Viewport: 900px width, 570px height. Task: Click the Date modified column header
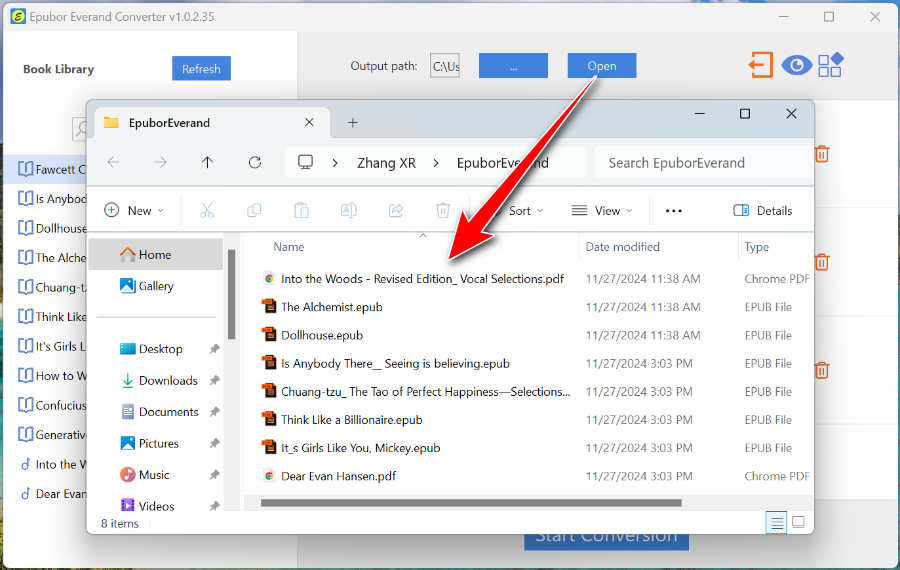tap(622, 247)
